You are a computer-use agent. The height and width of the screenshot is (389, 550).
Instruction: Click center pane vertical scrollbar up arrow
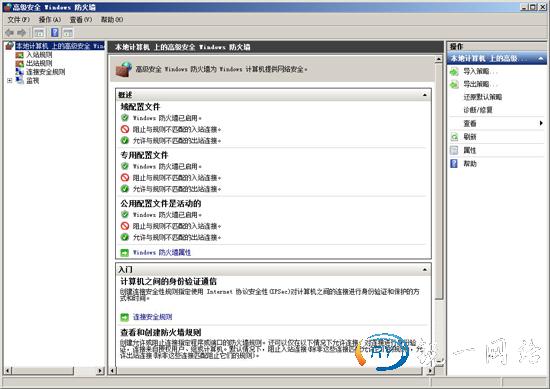[438, 59]
